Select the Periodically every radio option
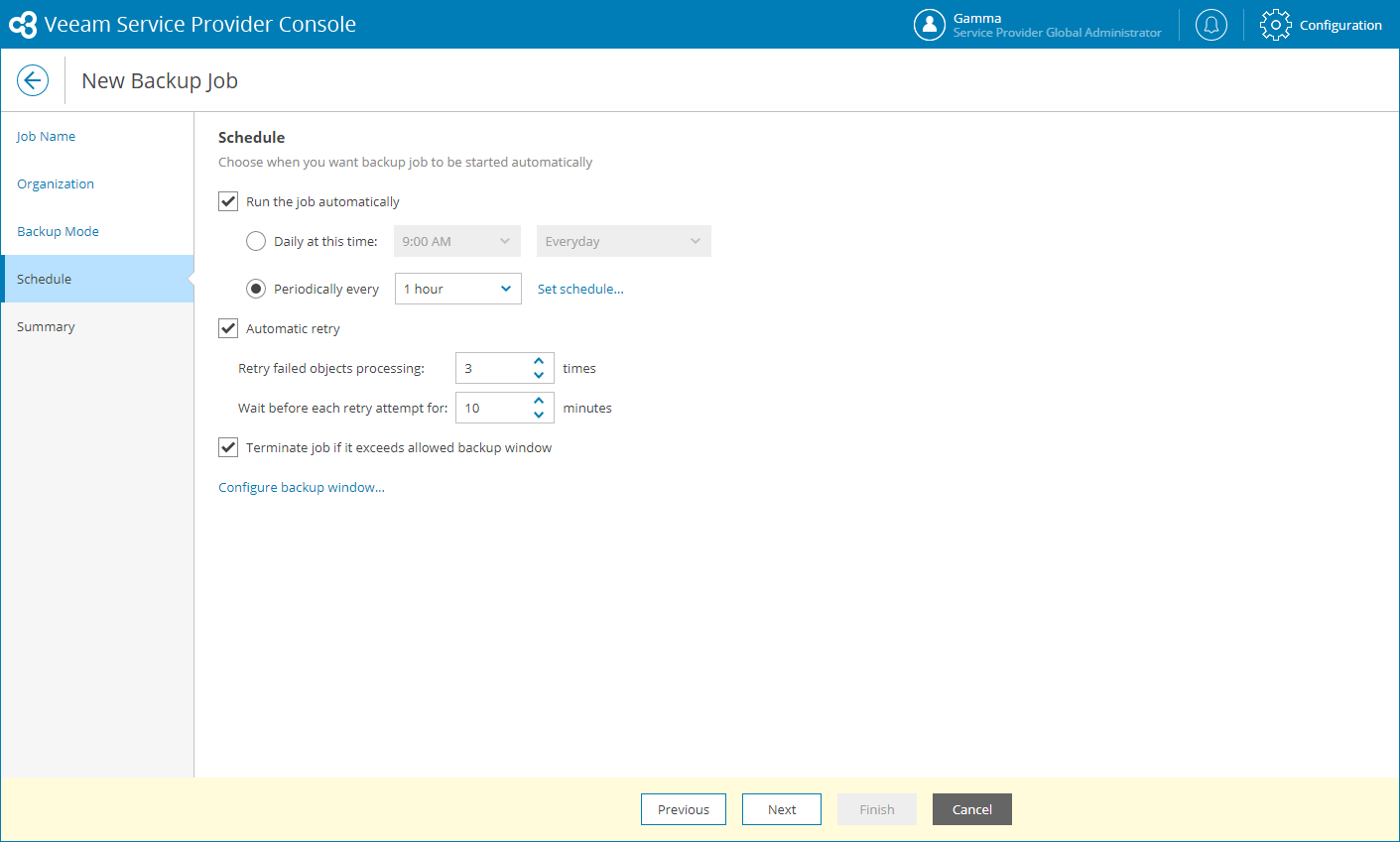 [256, 289]
